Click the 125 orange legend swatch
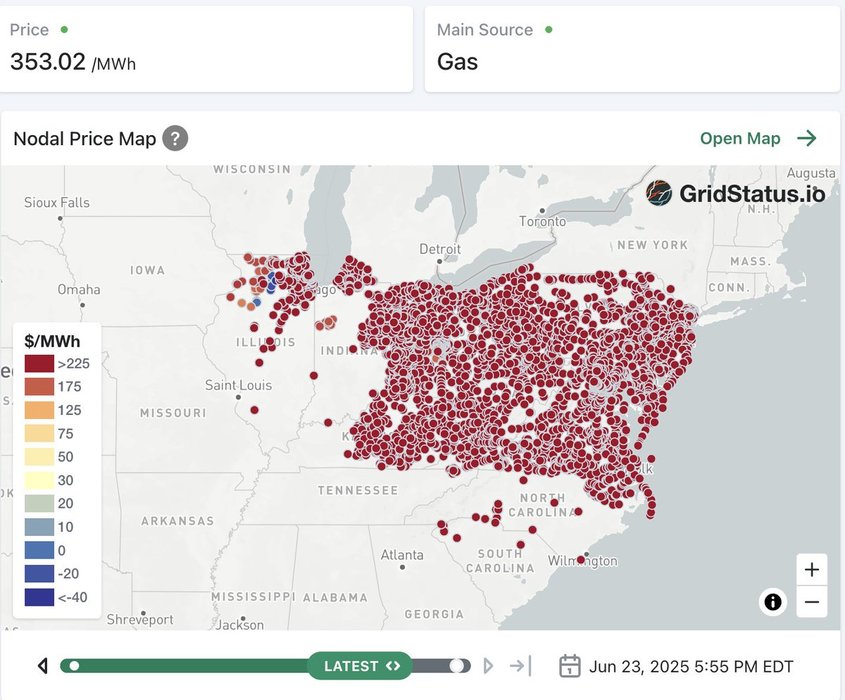The image size is (845, 700). 39,410
